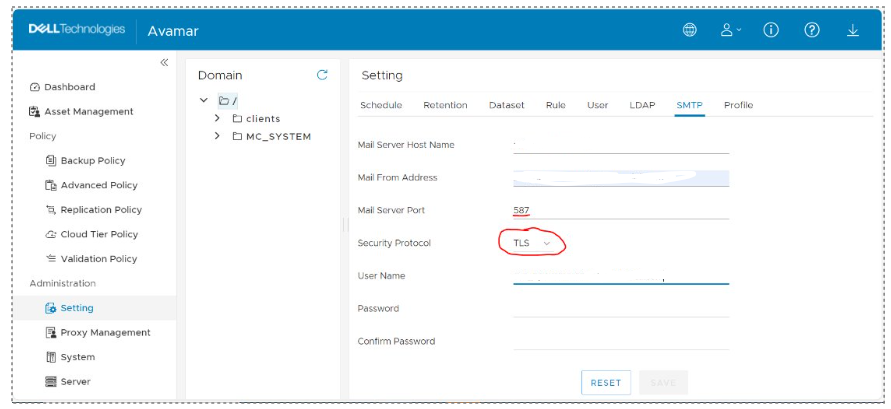Click the MC_SYSTEM label in tree
891x409 pixels.
click(278, 136)
